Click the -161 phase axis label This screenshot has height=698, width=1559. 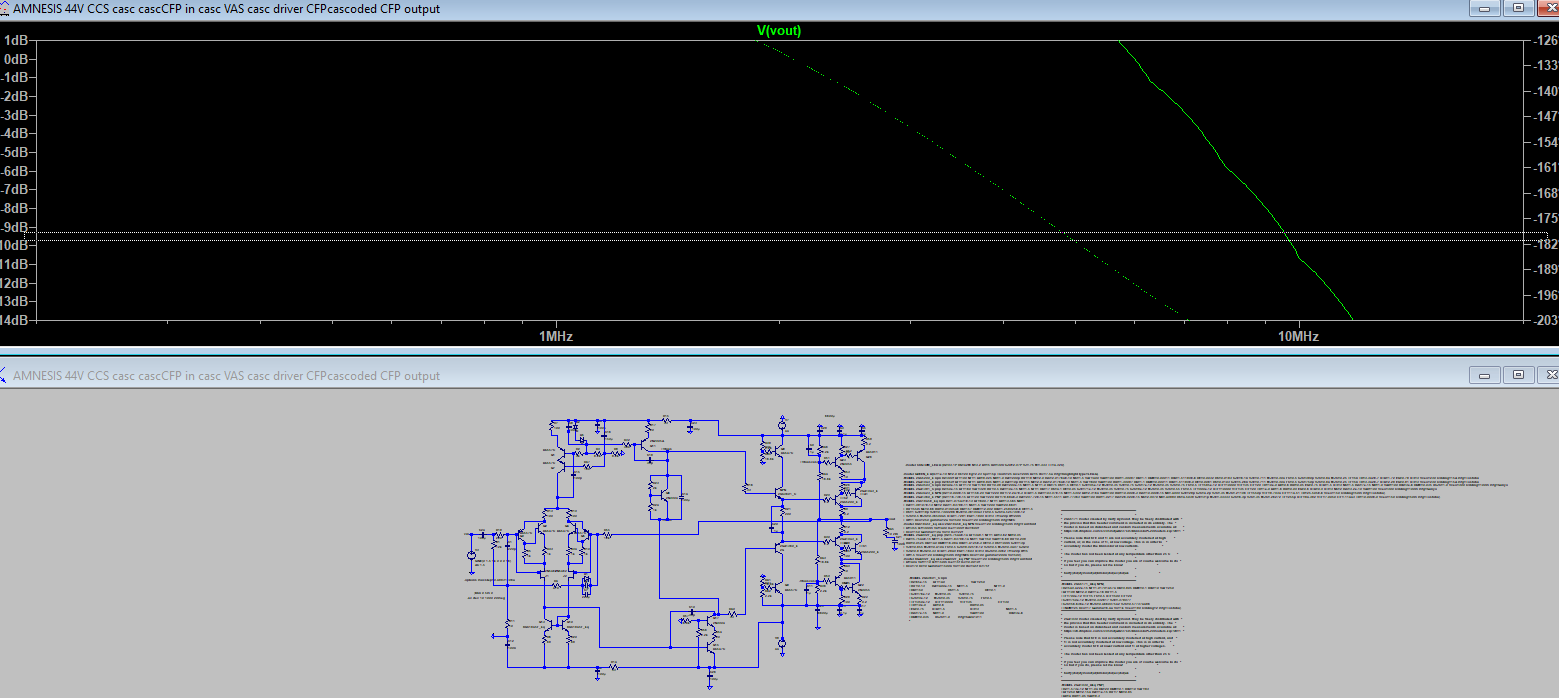(x=1545, y=168)
